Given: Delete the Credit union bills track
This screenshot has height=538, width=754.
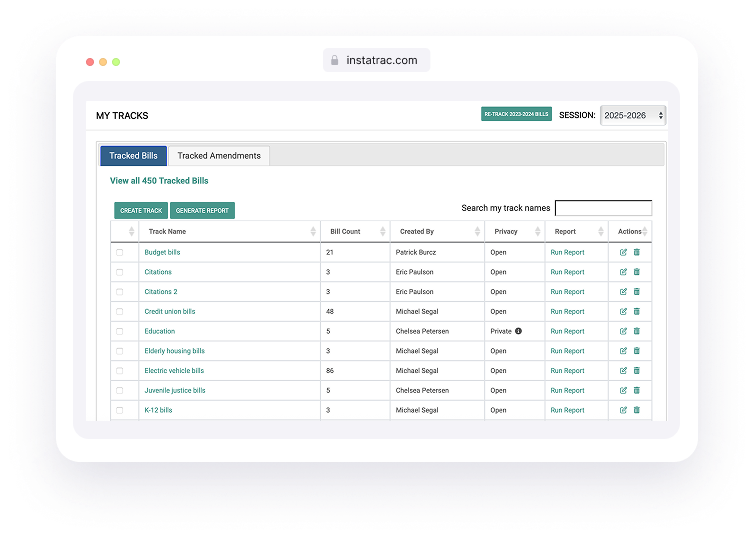Looking at the screenshot, I should 637,312.
